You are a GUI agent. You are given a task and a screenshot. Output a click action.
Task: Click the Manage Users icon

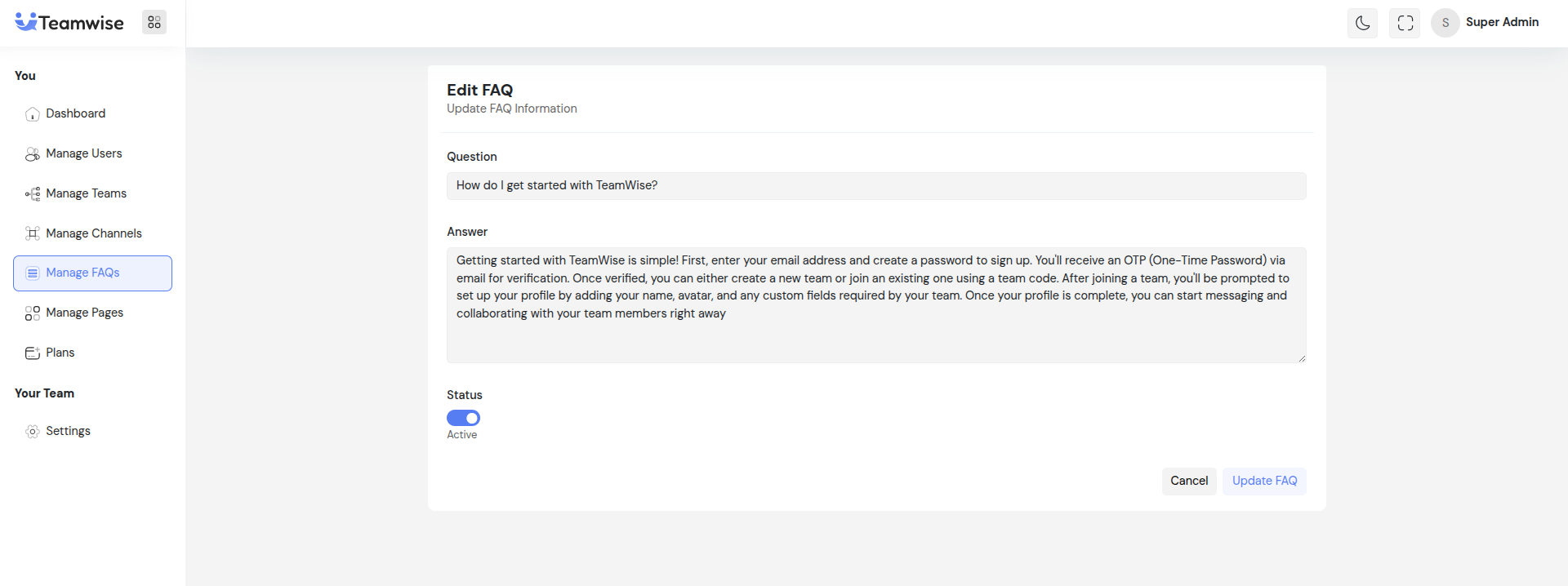(33, 154)
